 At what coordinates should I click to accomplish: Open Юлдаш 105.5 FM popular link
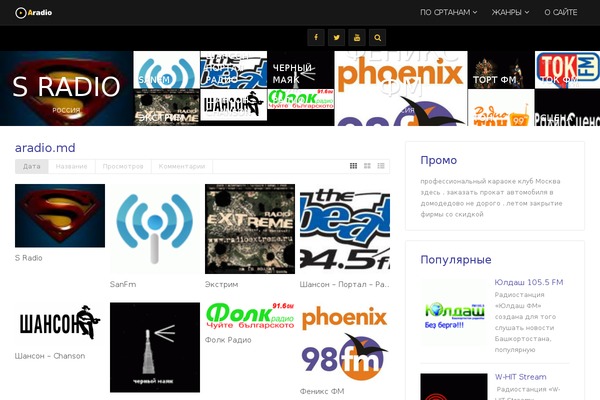(x=528, y=282)
